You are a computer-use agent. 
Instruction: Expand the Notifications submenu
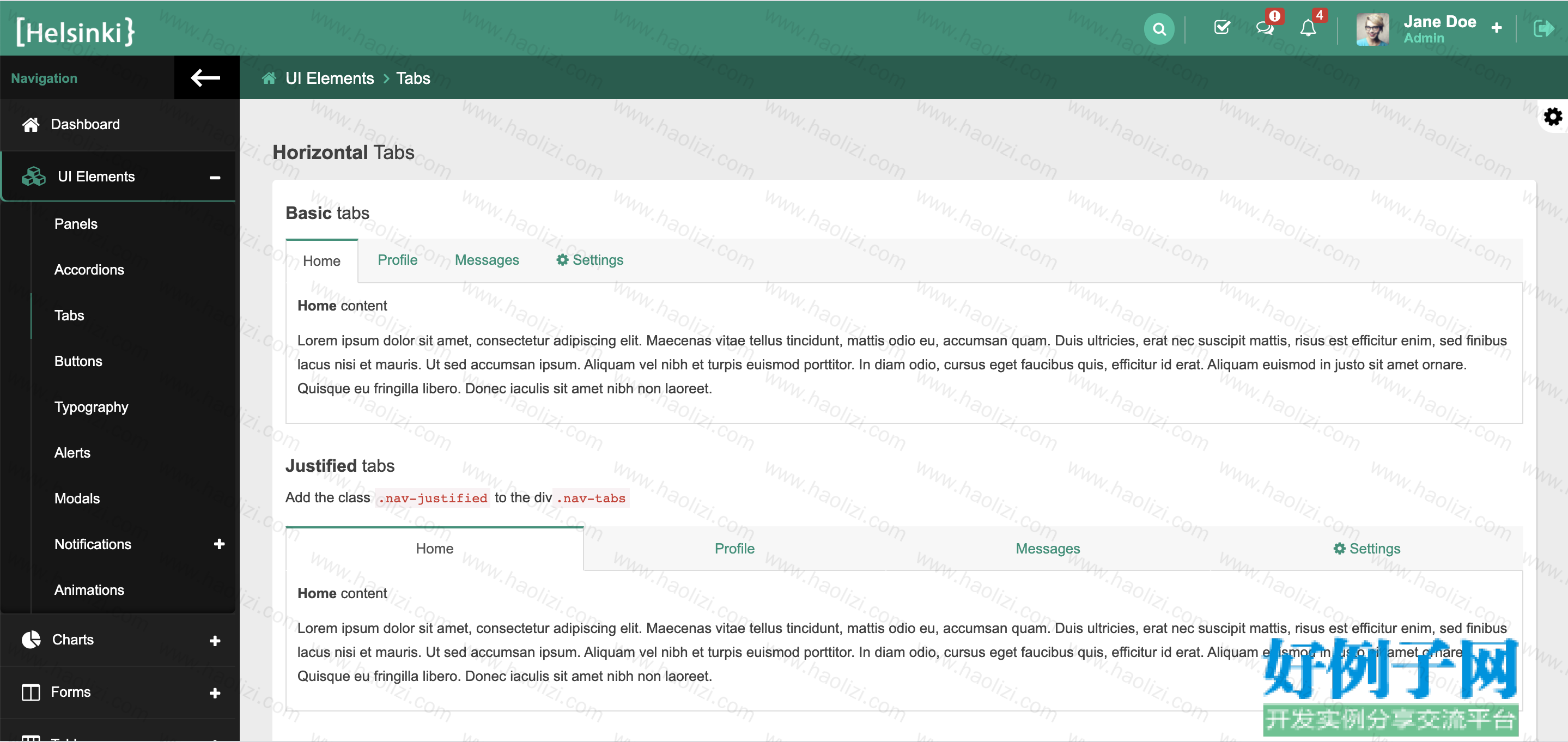coord(219,544)
